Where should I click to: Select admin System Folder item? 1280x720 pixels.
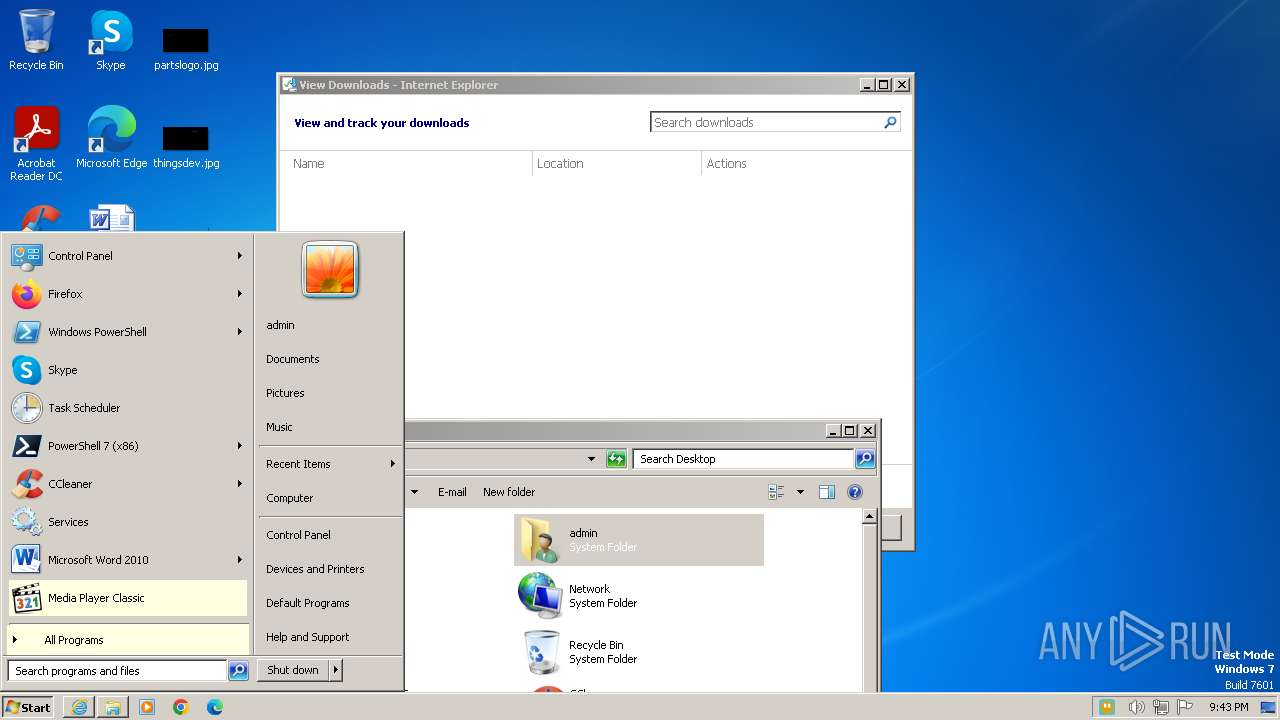639,540
